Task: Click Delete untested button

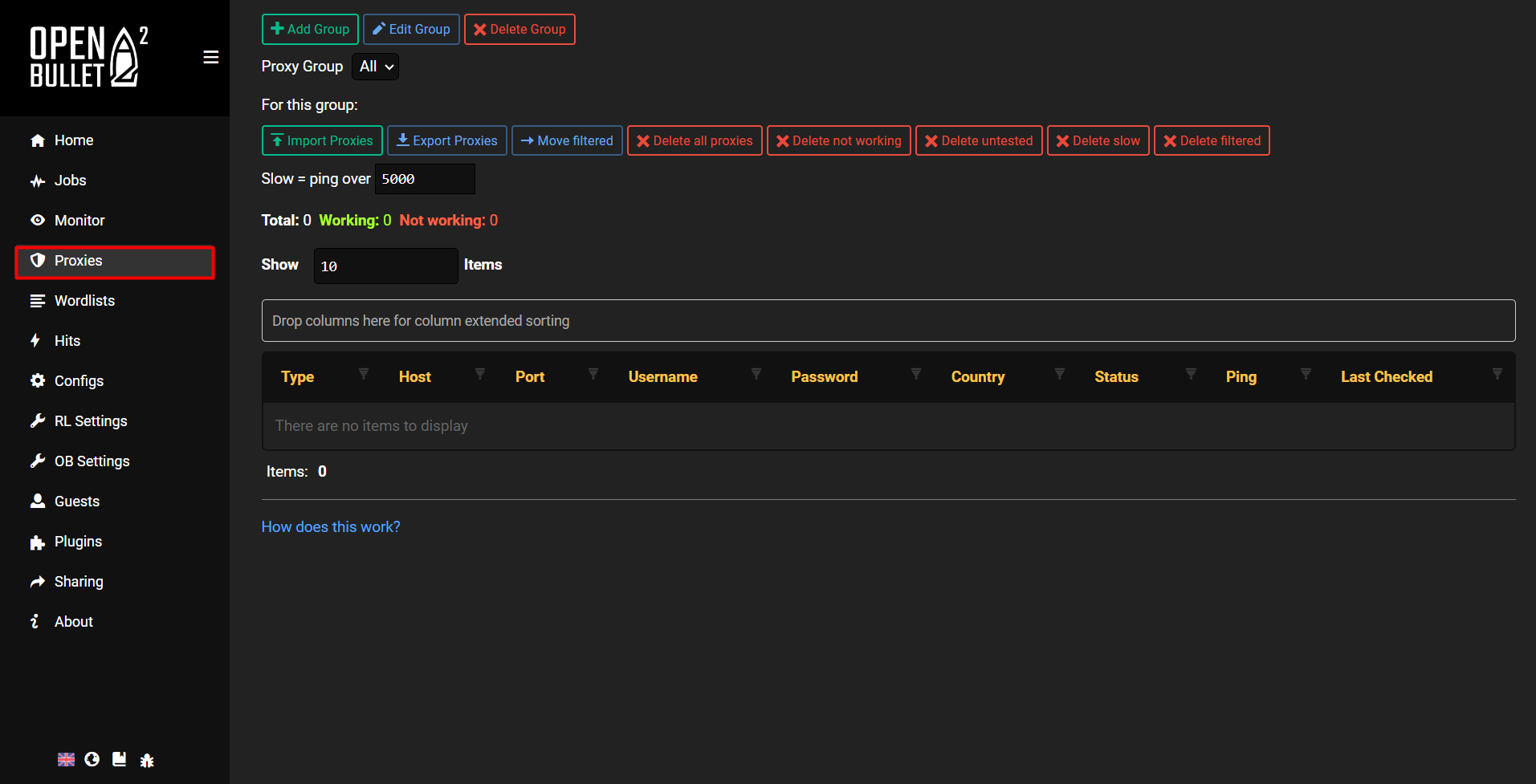Action: 979,140
